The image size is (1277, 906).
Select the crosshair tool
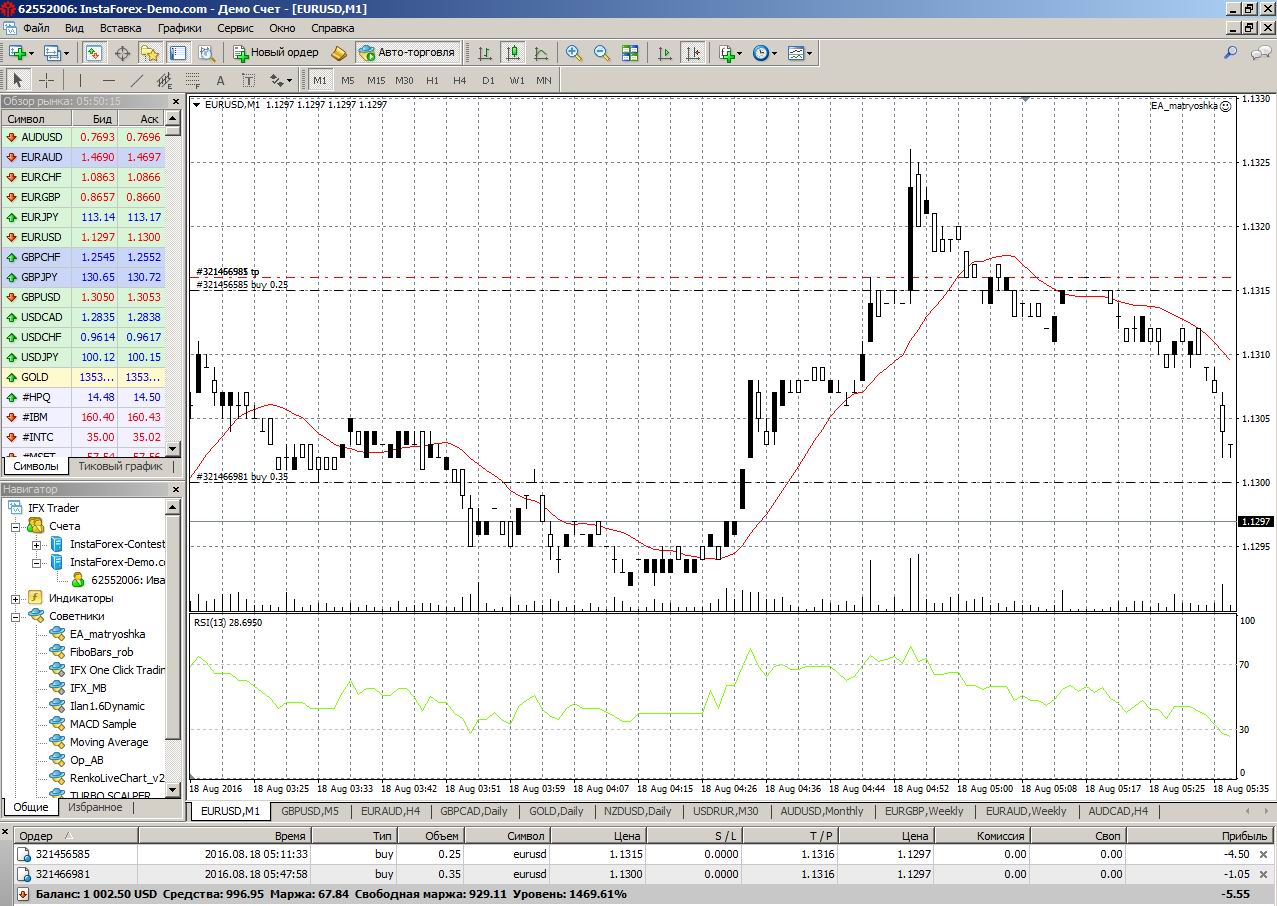coord(46,80)
